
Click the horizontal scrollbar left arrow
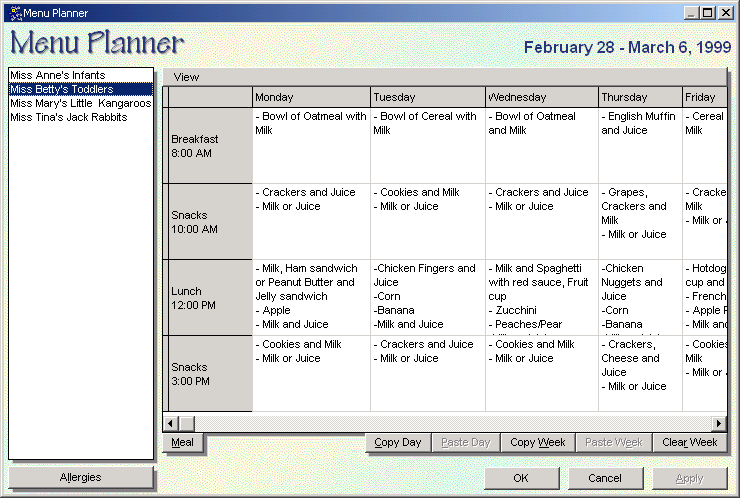[171, 424]
